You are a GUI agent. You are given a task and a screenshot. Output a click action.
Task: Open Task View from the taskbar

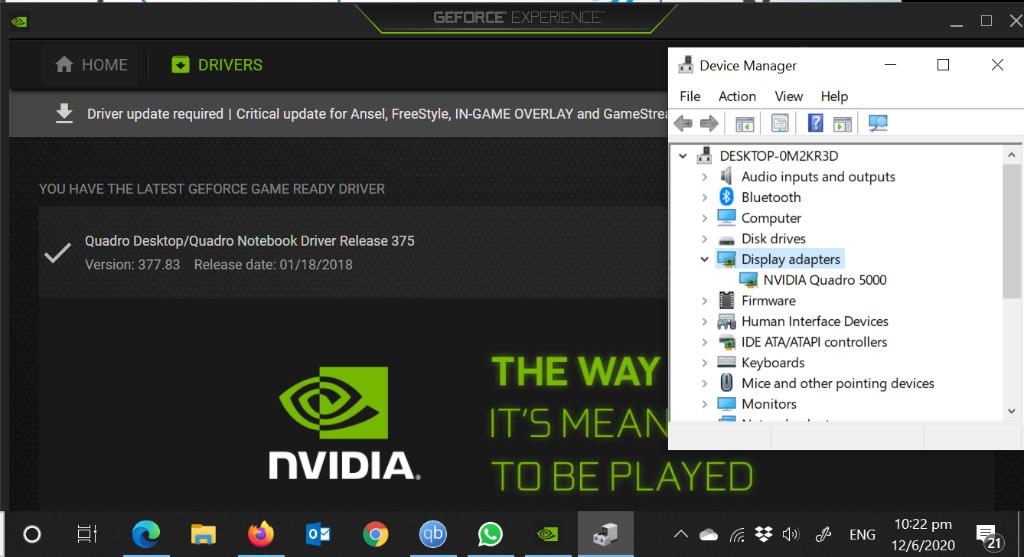[87, 534]
